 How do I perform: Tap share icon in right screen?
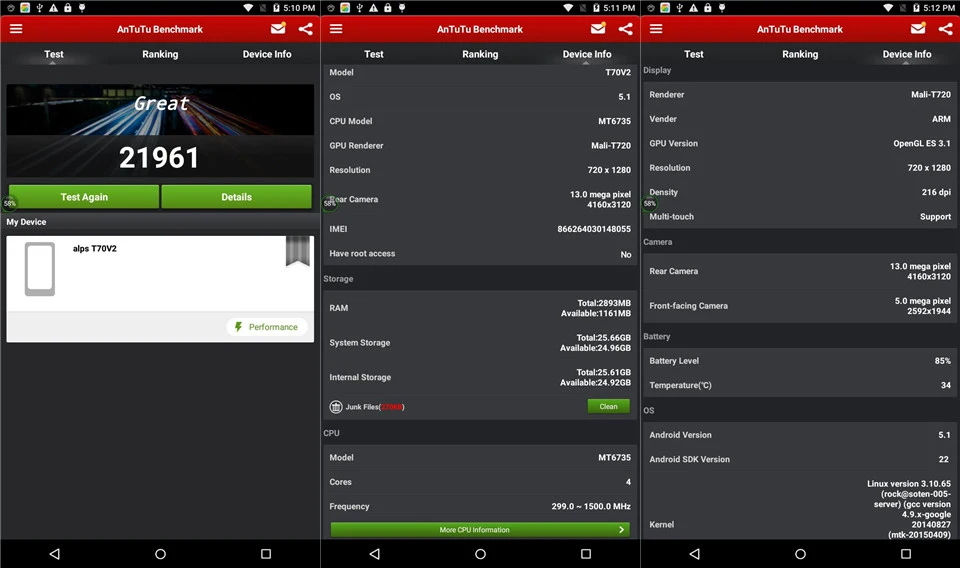[x=945, y=29]
